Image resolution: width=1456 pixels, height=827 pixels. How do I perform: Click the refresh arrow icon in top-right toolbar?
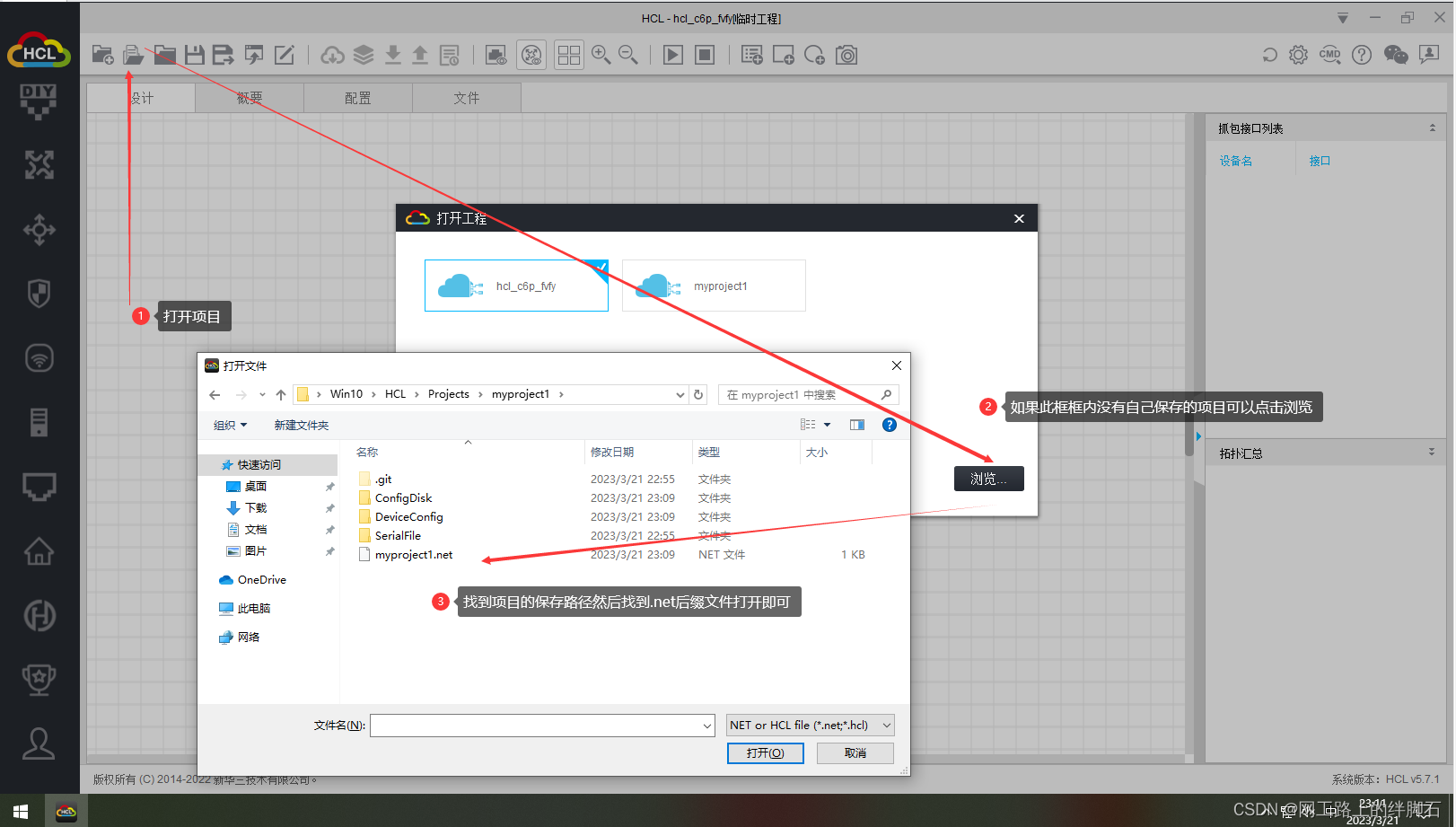click(x=1269, y=55)
